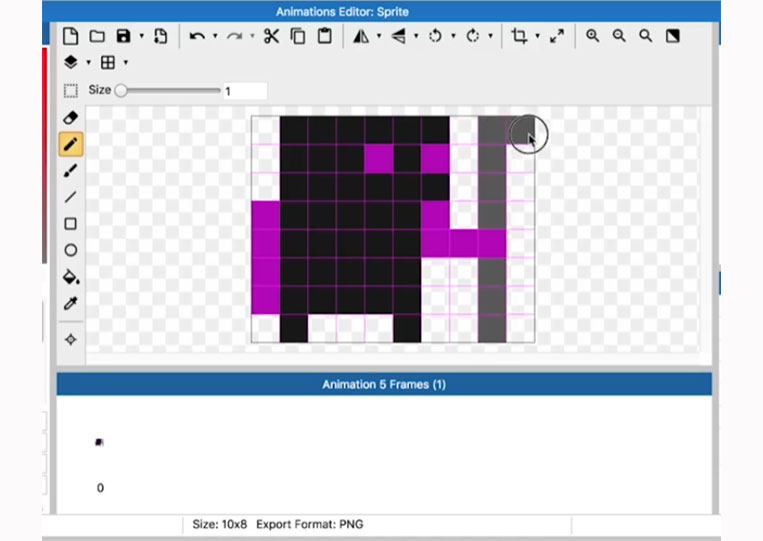The image size is (763, 541).
Task: Save the sprite with floppy disk icon
Action: pyautogui.click(x=124, y=36)
